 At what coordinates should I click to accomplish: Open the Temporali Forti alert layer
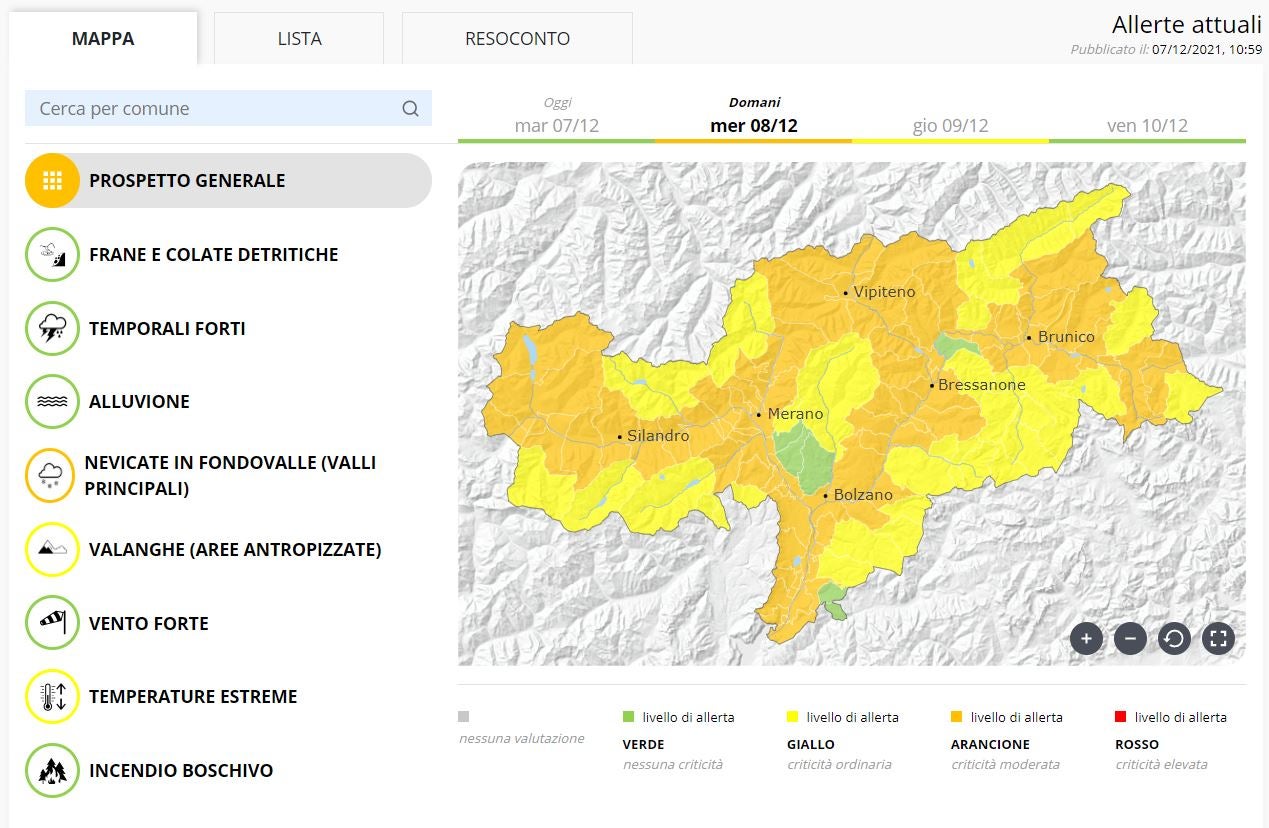(x=51, y=327)
